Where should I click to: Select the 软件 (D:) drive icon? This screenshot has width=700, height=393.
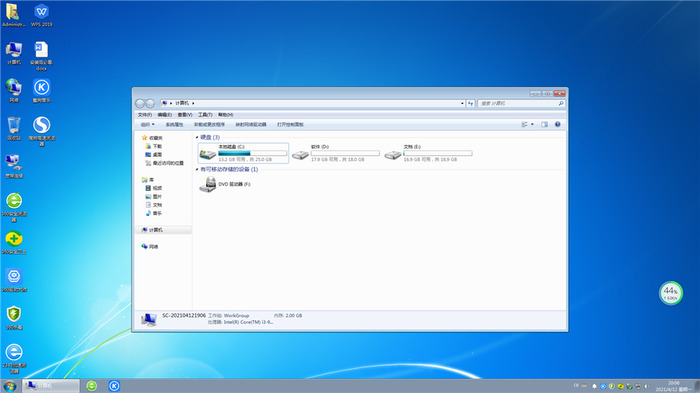(300, 155)
